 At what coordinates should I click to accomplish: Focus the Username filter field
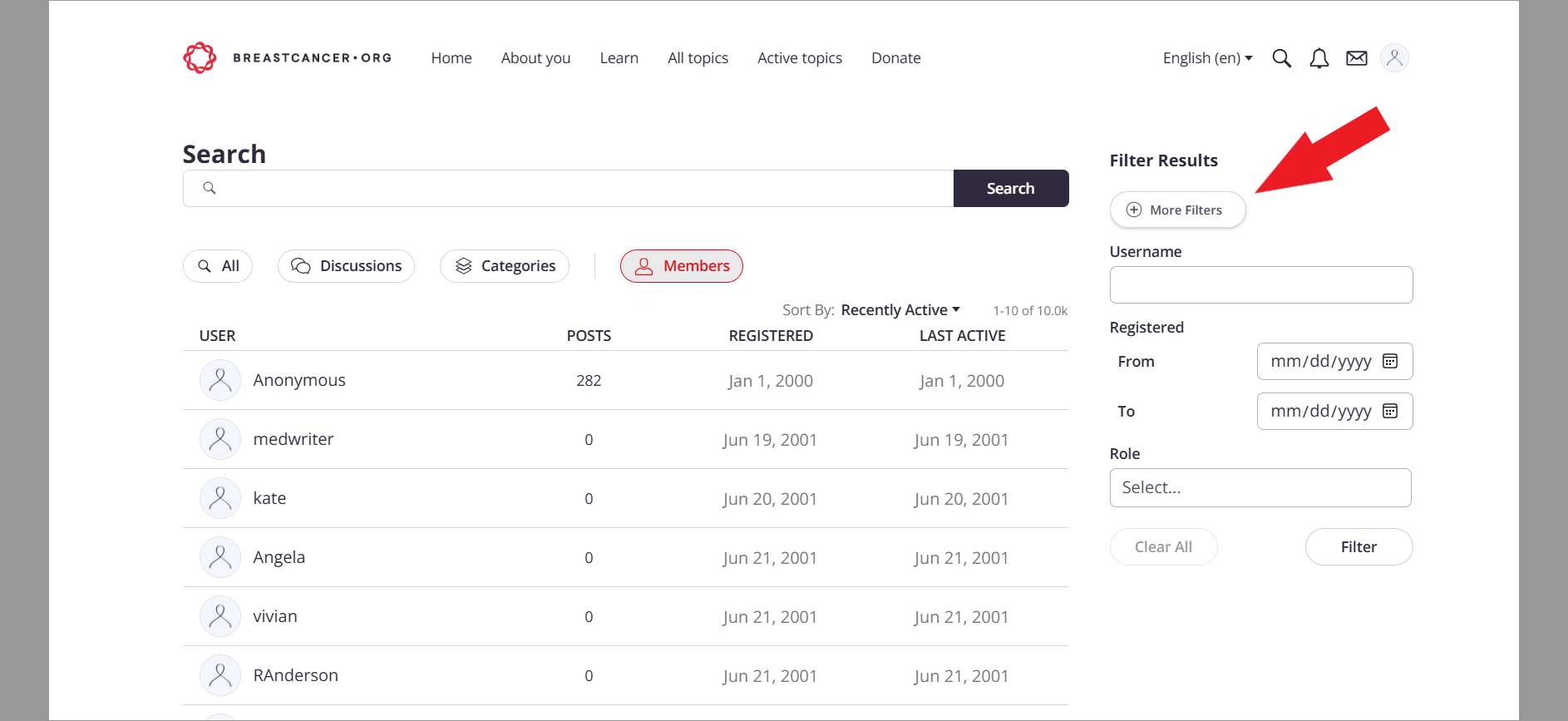click(x=1261, y=284)
